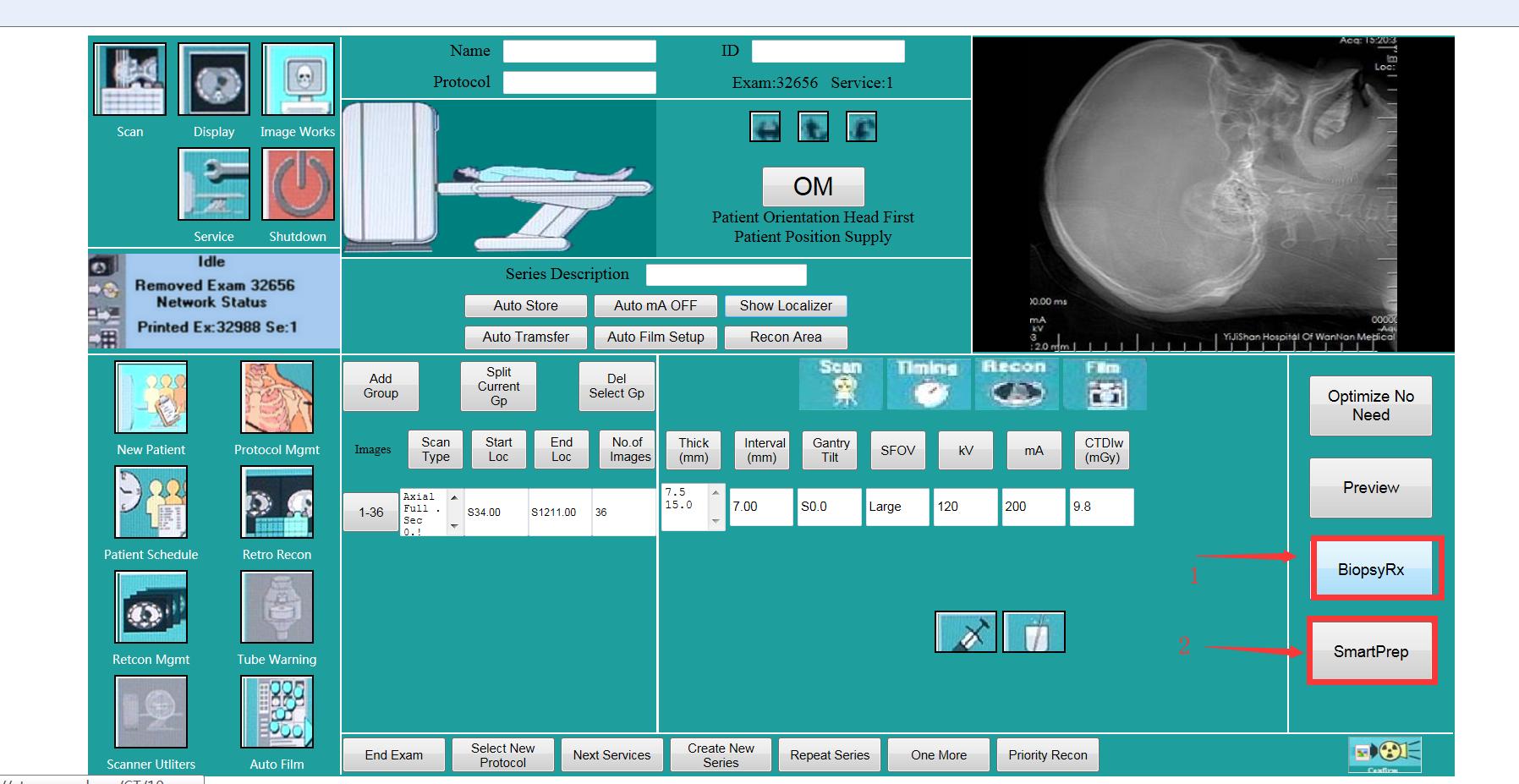Toggle the Auto Store option

[525, 305]
